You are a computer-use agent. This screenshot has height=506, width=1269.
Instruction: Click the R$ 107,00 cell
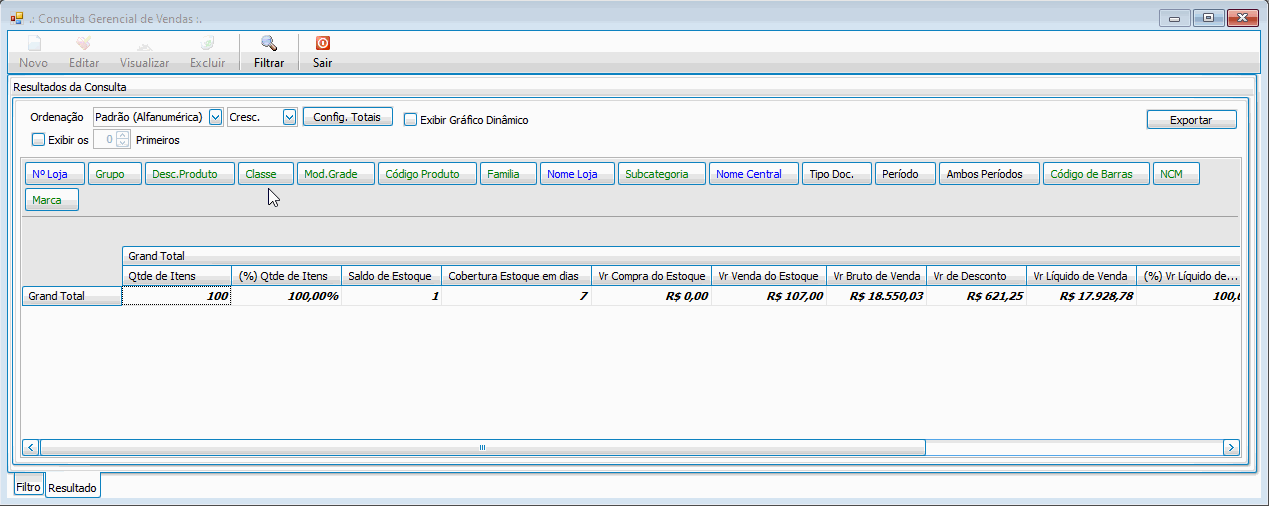coord(769,296)
